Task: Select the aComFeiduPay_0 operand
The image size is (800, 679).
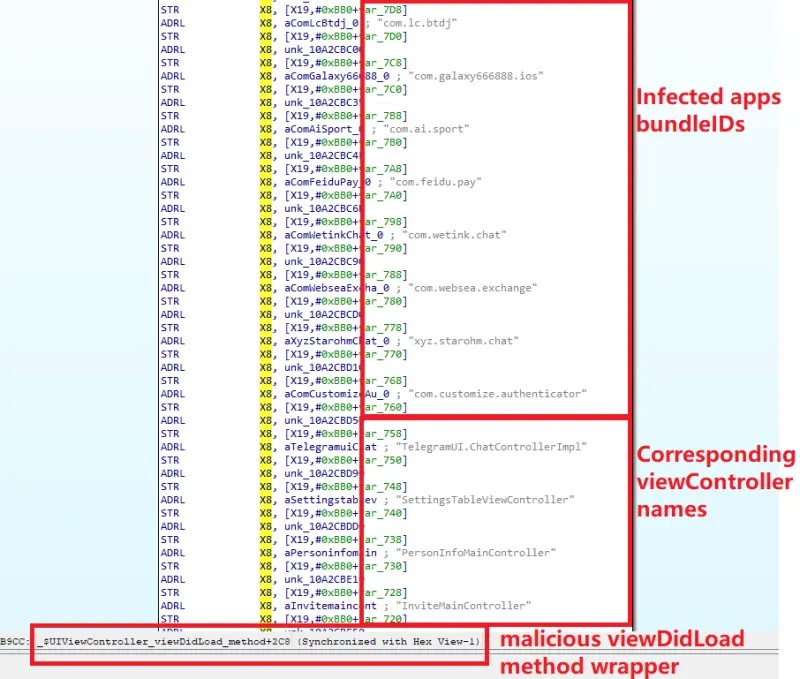Action: coord(328,182)
